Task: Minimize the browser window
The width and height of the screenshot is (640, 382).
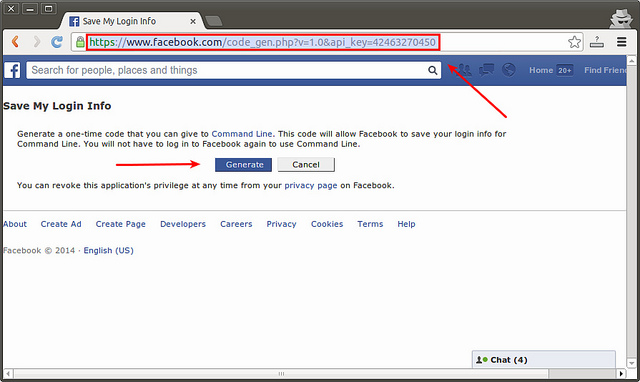Action: point(30,8)
